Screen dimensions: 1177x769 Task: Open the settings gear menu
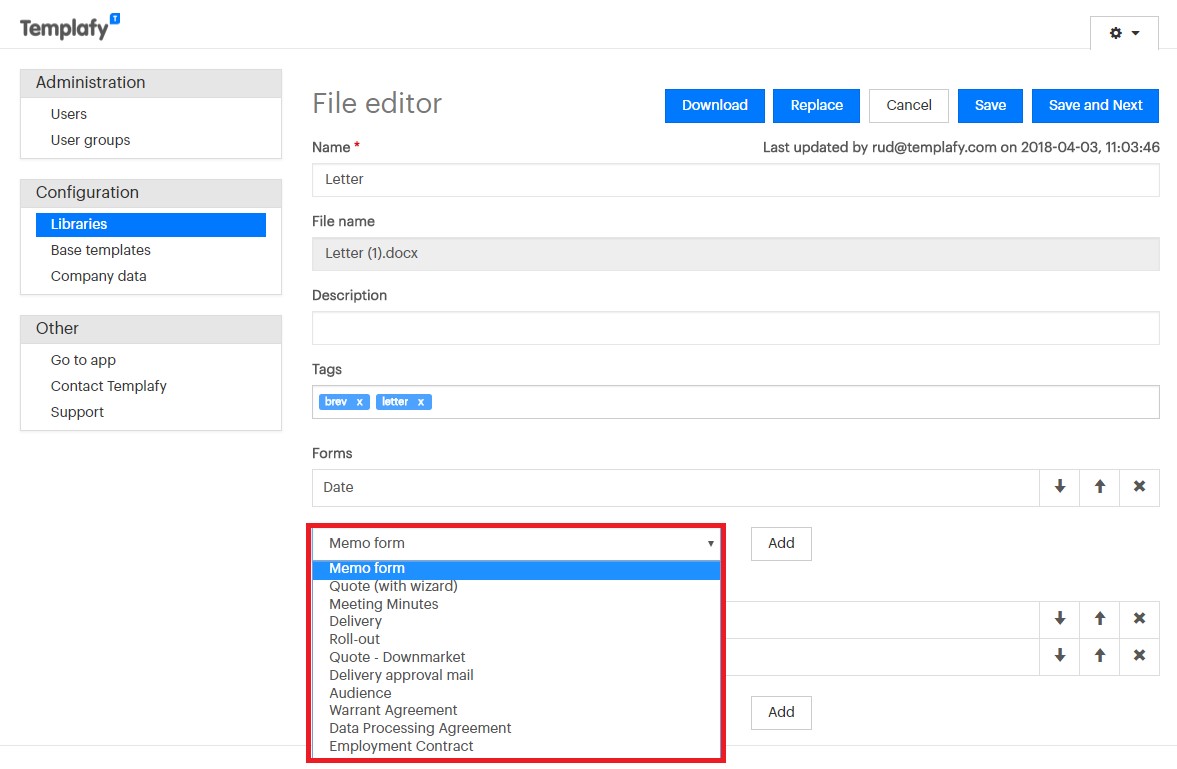[1124, 33]
